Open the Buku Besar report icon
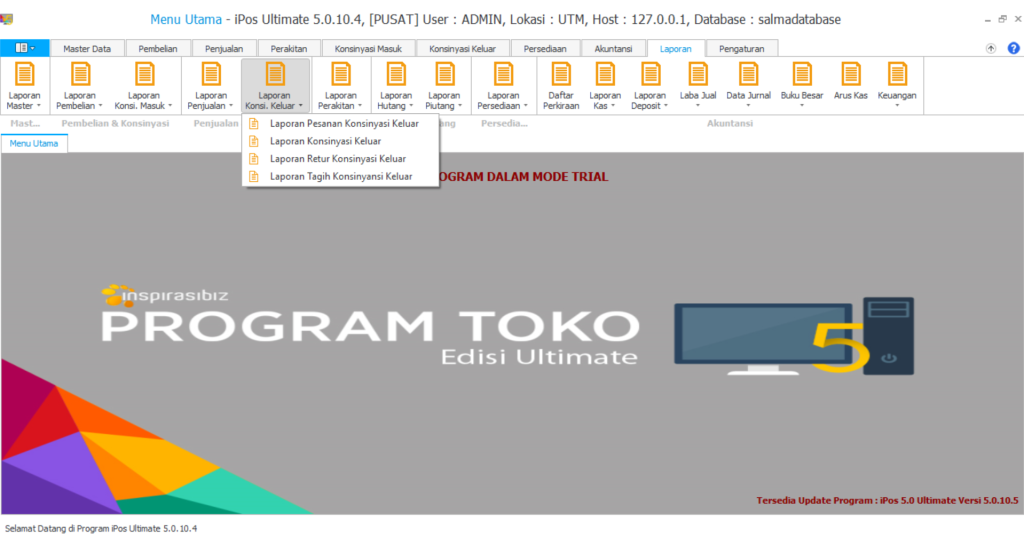 click(802, 75)
